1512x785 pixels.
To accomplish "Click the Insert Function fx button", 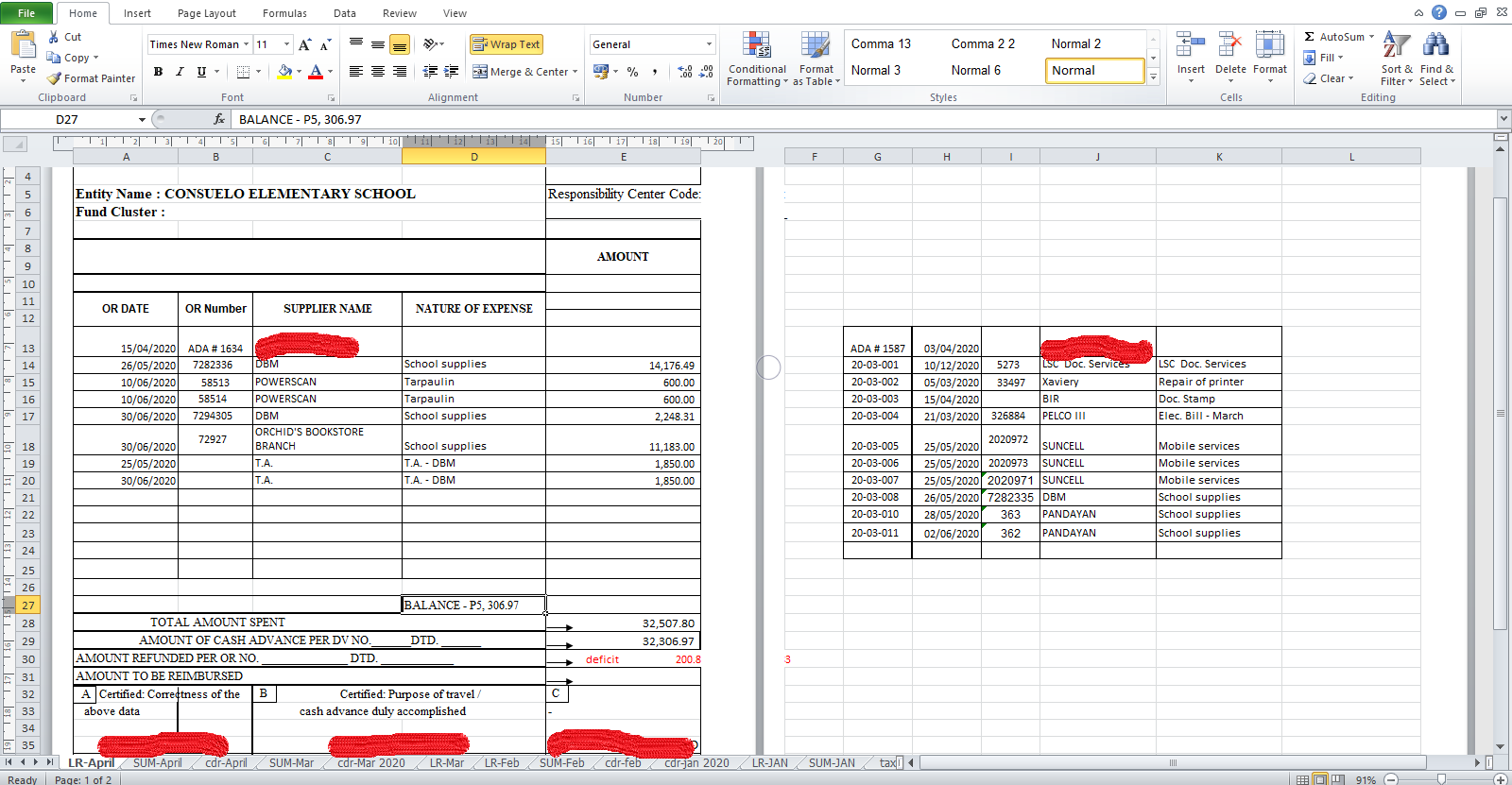I will [x=219, y=119].
